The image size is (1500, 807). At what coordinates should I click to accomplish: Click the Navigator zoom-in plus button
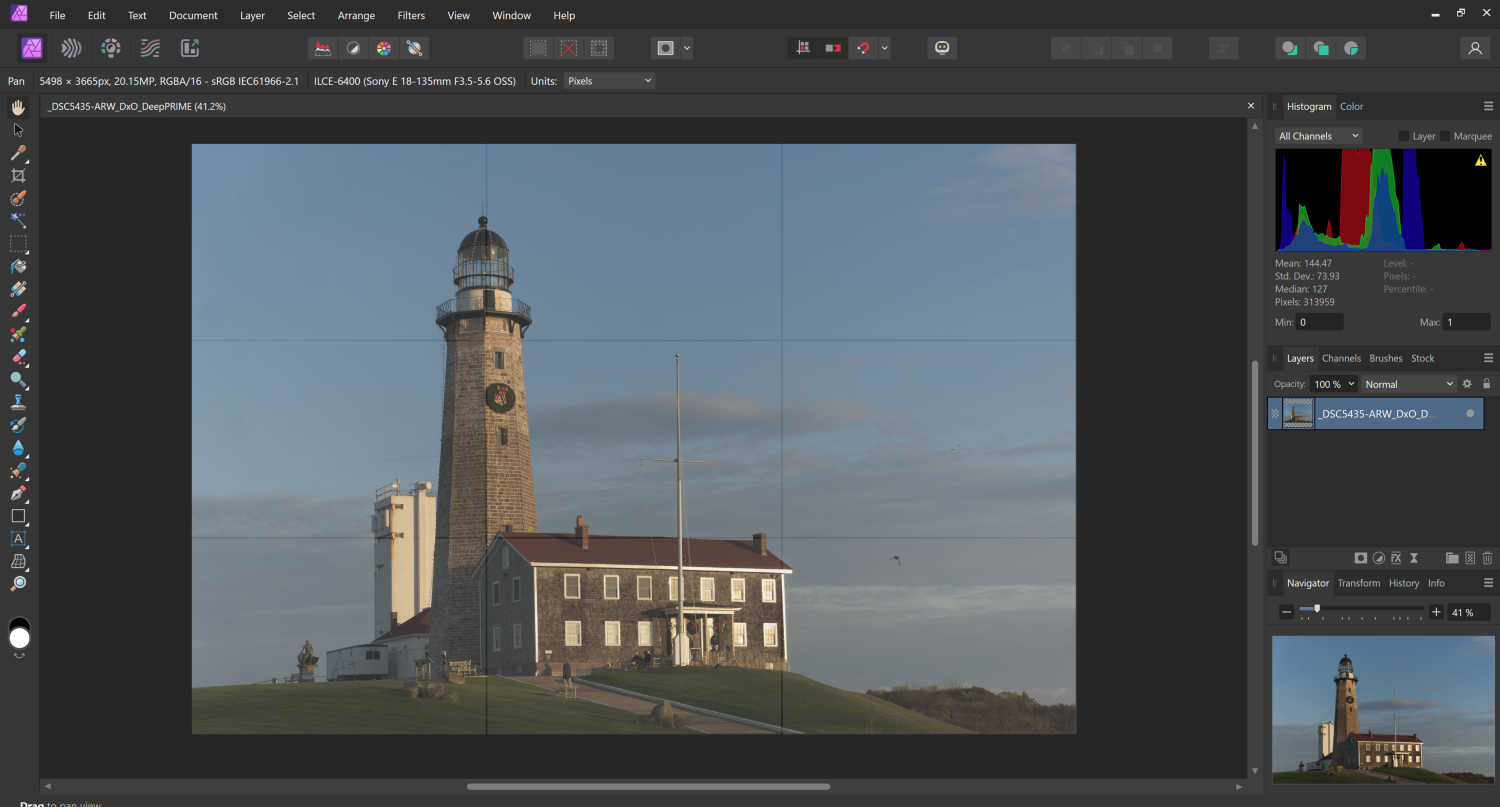pos(1436,612)
